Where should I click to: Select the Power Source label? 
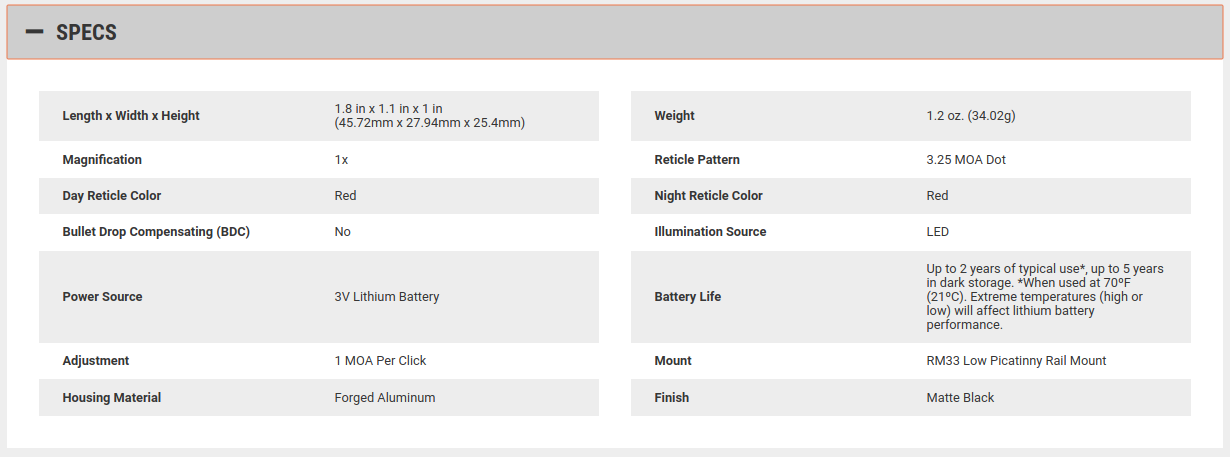pos(102,297)
